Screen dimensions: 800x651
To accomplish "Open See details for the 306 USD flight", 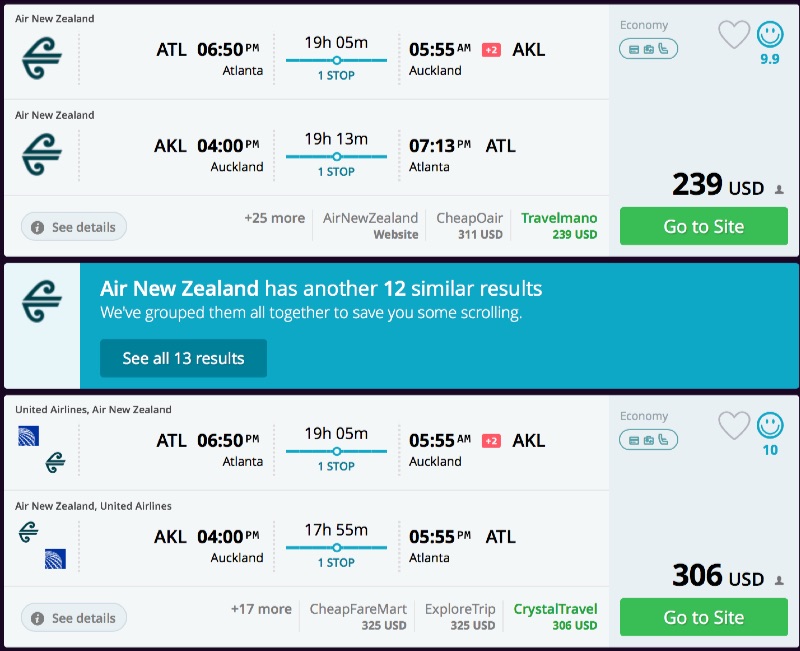I will click(x=74, y=618).
